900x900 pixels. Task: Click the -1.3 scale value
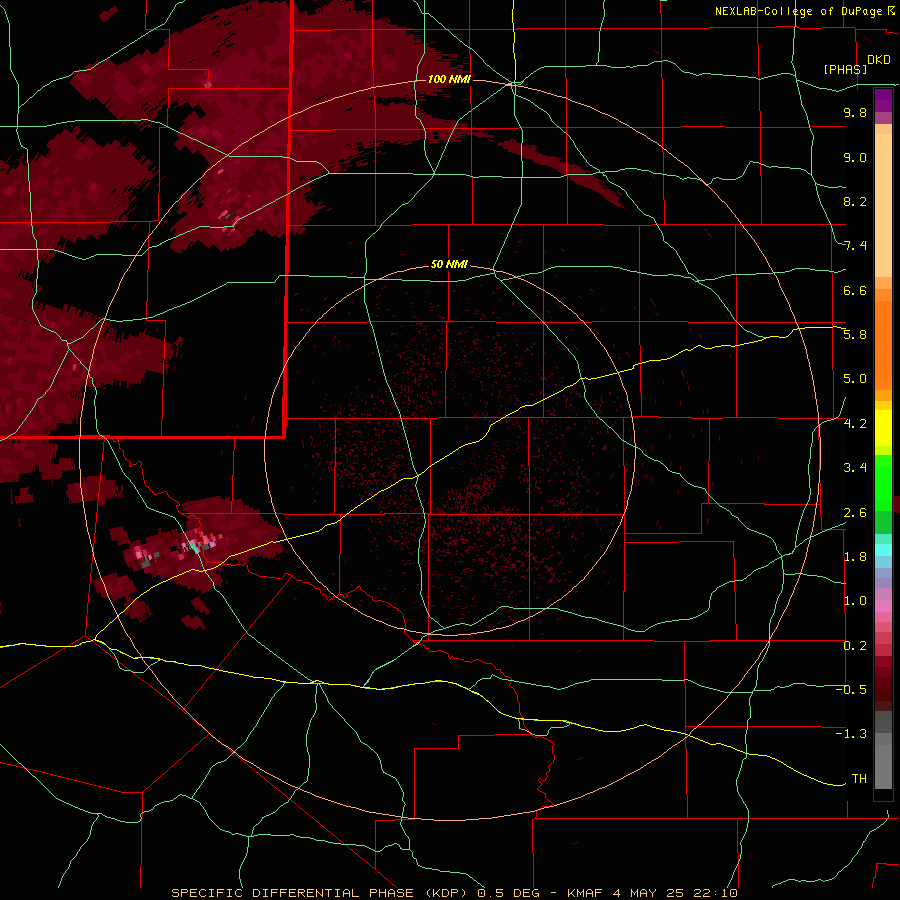[x=851, y=734]
